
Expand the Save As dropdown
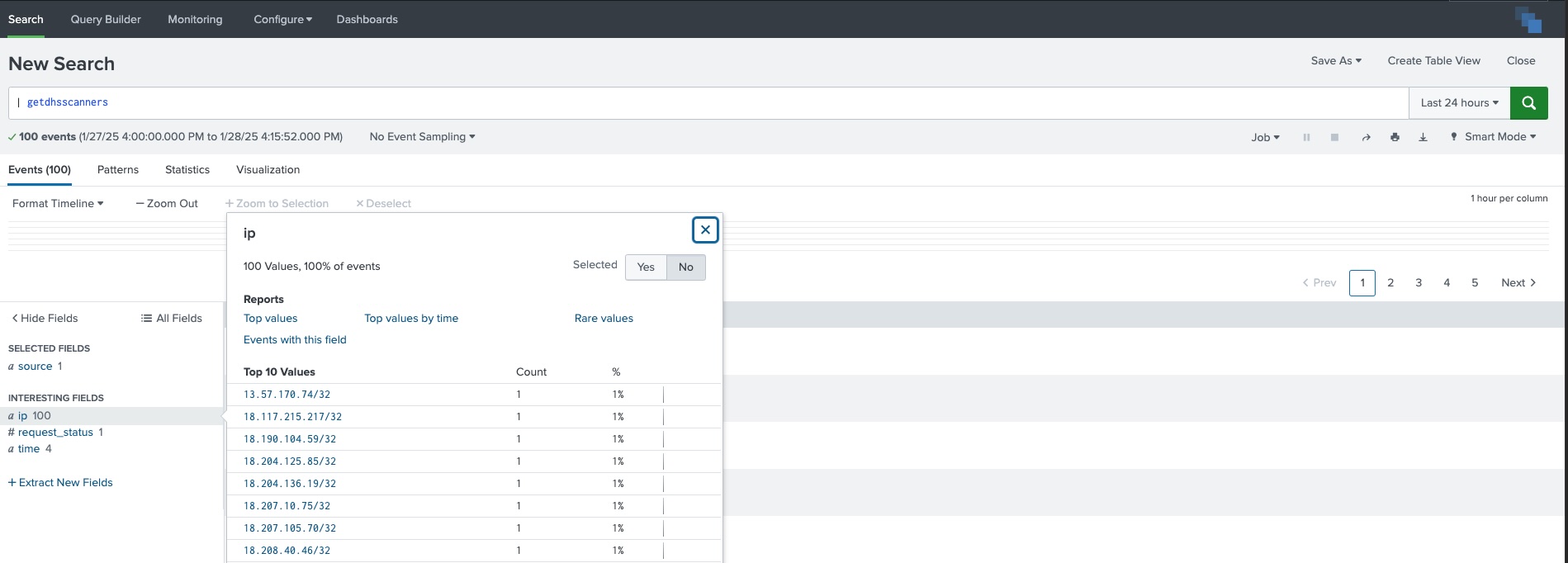point(1336,60)
